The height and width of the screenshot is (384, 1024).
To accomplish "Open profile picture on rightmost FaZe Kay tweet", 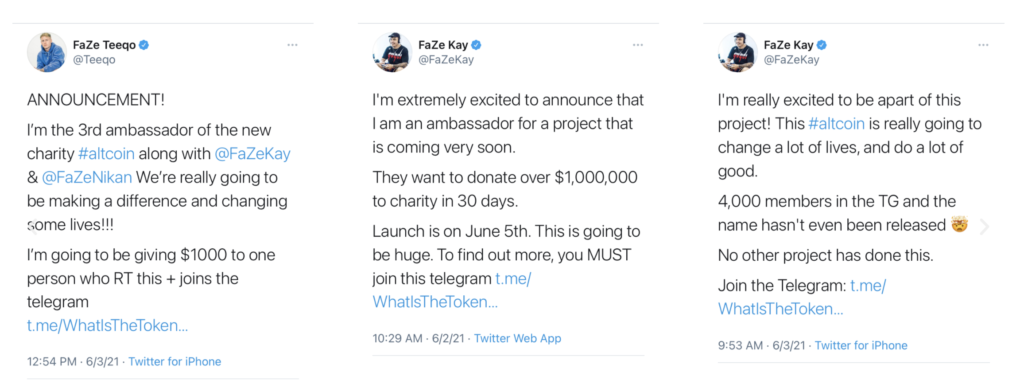I will [x=737, y=52].
